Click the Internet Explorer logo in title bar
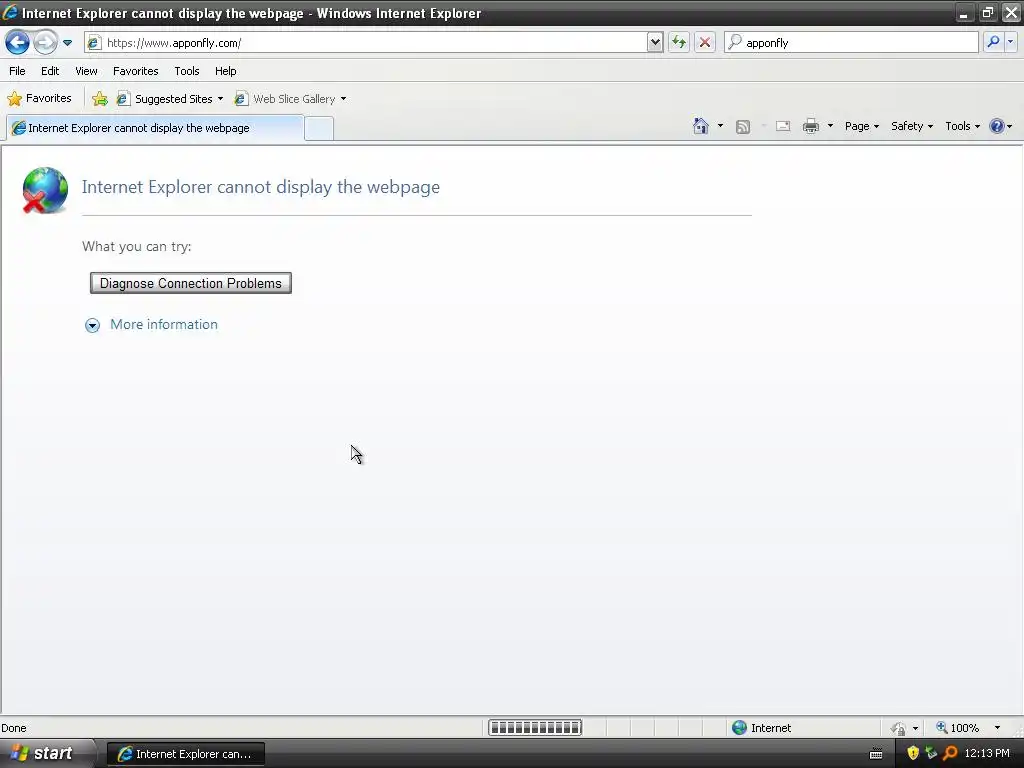Image resolution: width=1024 pixels, height=768 pixels. point(10,12)
